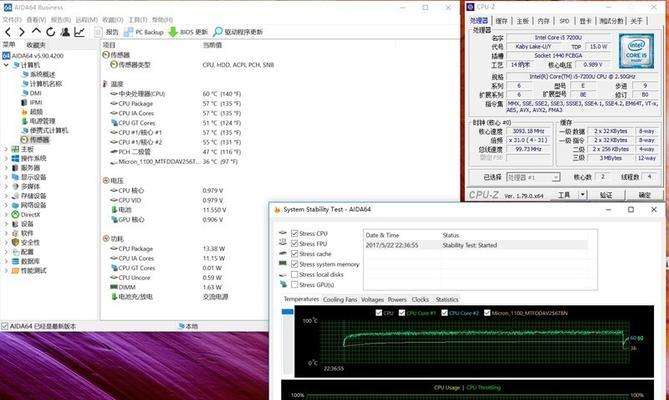
Task: Enable Stress GPU(s) checkbox
Action: [x=294, y=285]
